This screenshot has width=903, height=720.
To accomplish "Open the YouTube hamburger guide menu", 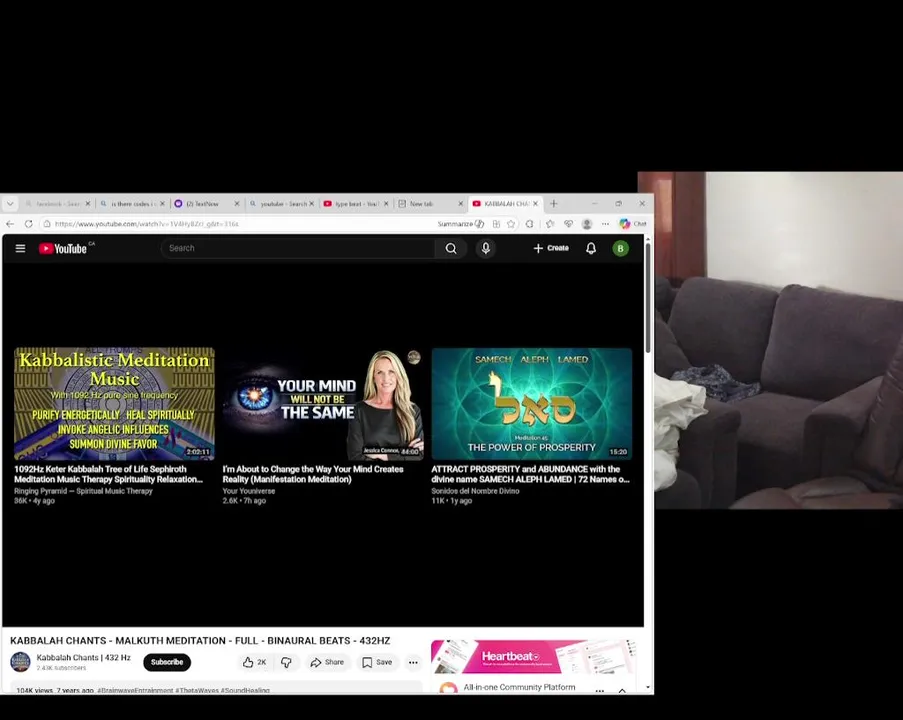I will click(20, 248).
